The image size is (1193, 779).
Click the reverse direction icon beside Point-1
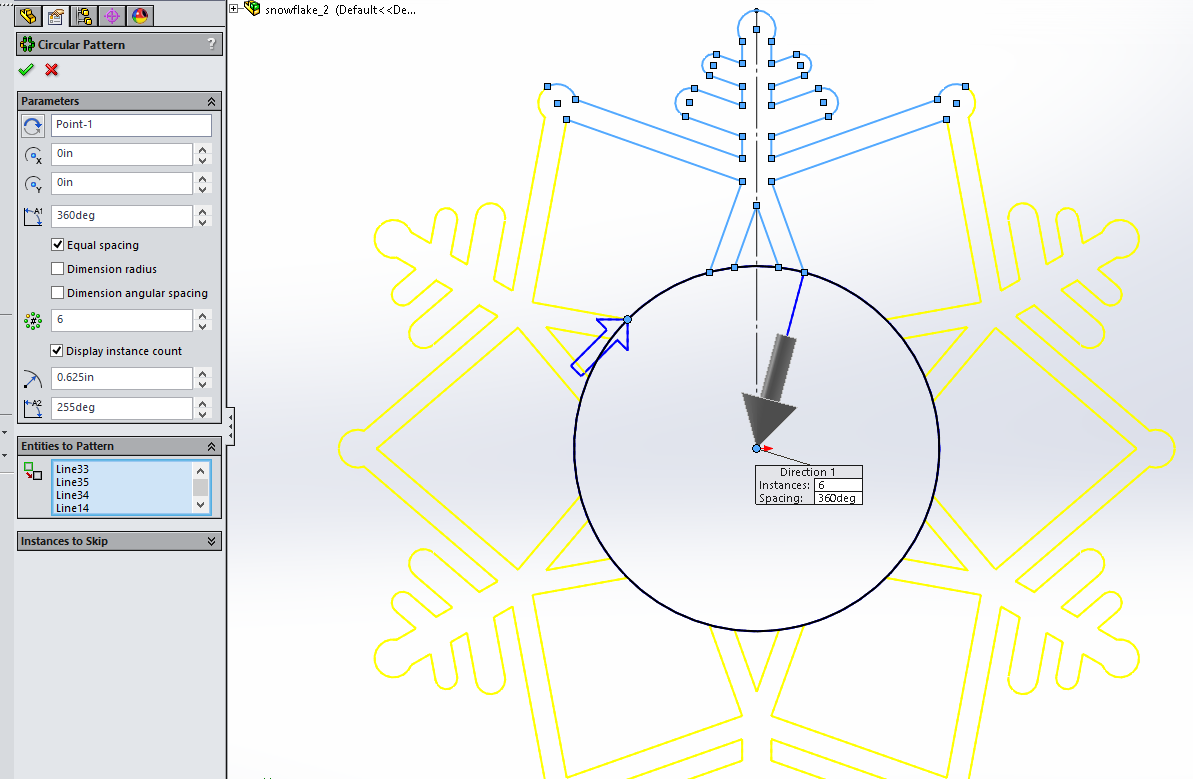(x=33, y=126)
